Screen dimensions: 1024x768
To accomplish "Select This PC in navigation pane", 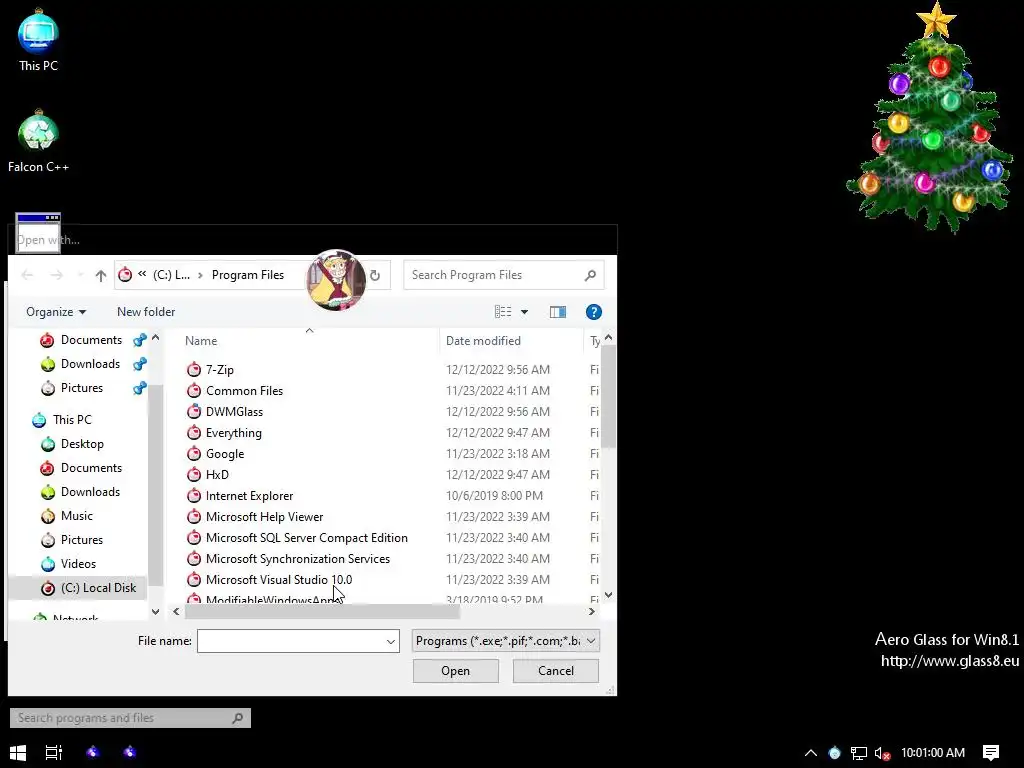I will tap(72, 420).
